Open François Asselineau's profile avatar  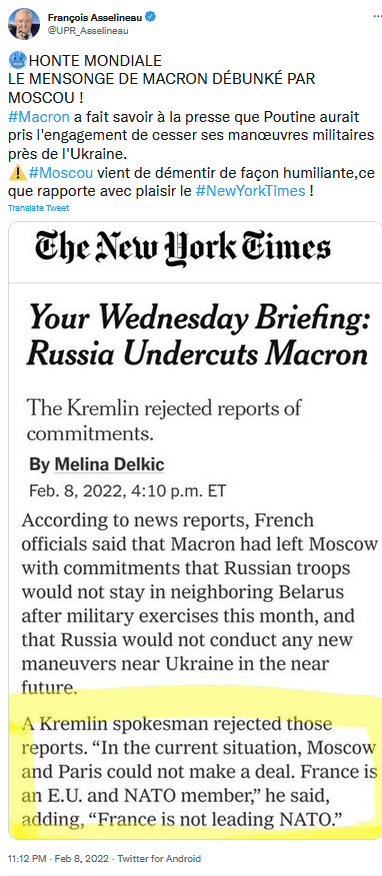(24, 24)
